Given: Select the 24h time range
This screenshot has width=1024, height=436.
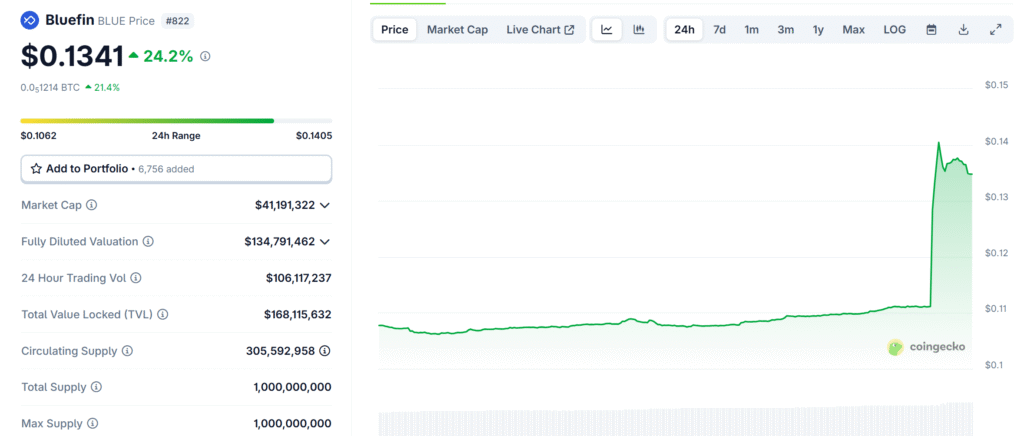Looking at the screenshot, I should pos(684,30).
